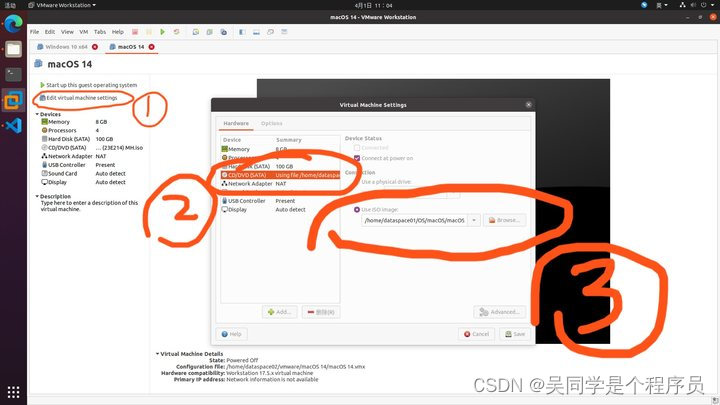Click the volume icon in top bar

coord(693,5)
